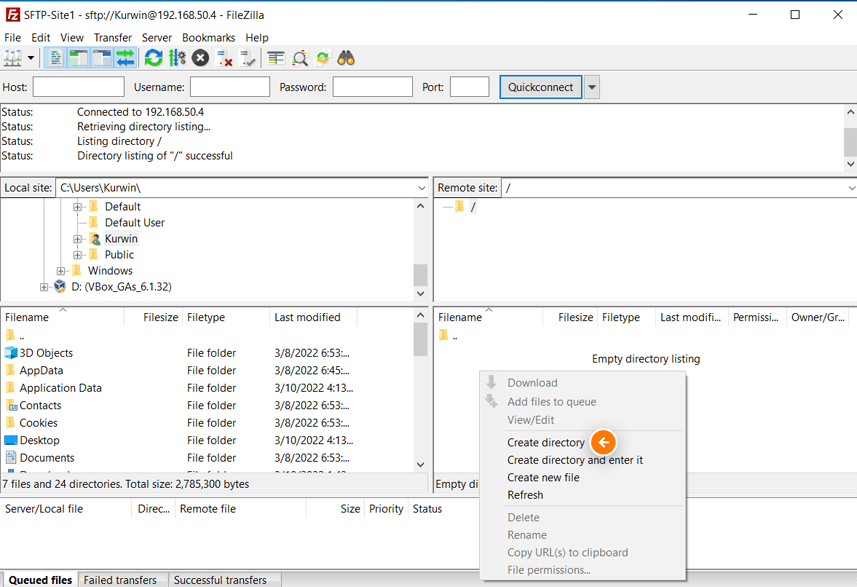Viewport: 857px width, 587px height.
Task: Open the Quickconnect dropdown arrow
Action: pos(590,86)
